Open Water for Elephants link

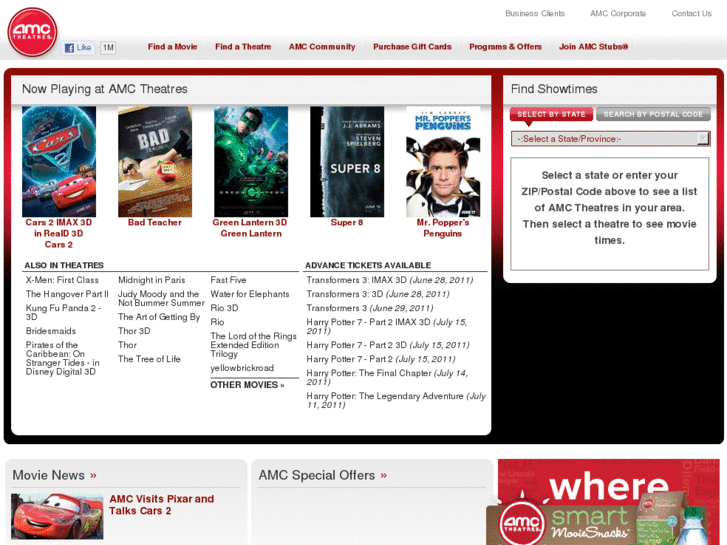[250, 294]
